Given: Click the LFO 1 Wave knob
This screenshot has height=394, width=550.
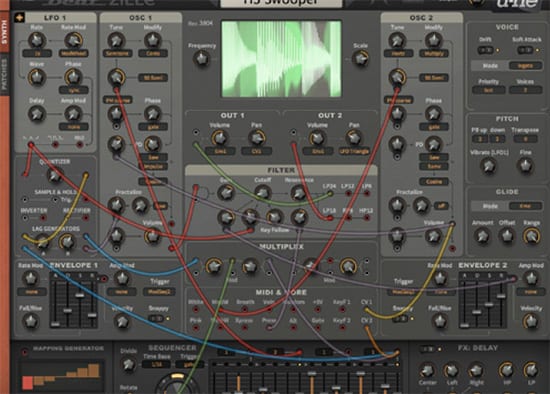Looking at the screenshot, I should [36, 77].
